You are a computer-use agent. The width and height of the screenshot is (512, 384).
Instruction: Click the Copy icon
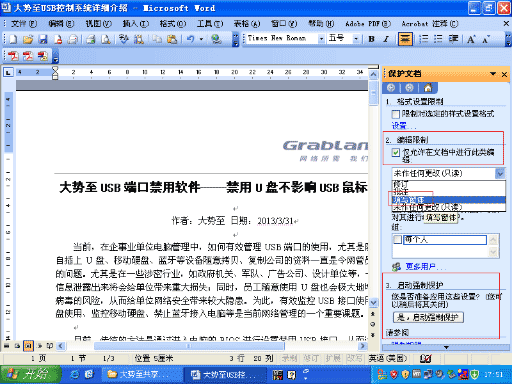[157, 39]
